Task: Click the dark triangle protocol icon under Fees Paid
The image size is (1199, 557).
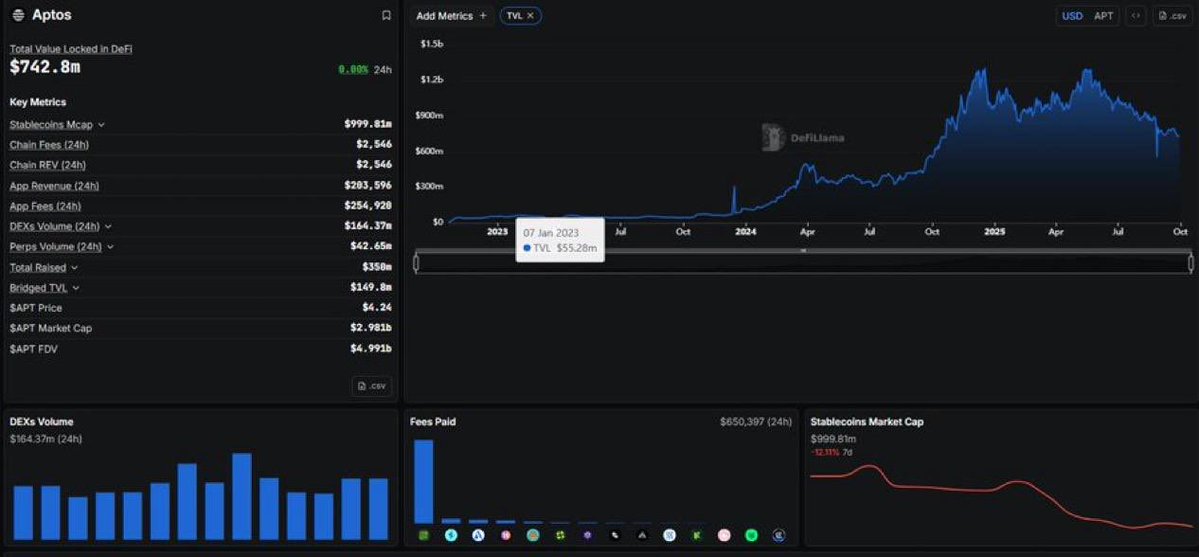Action: [x=642, y=536]
